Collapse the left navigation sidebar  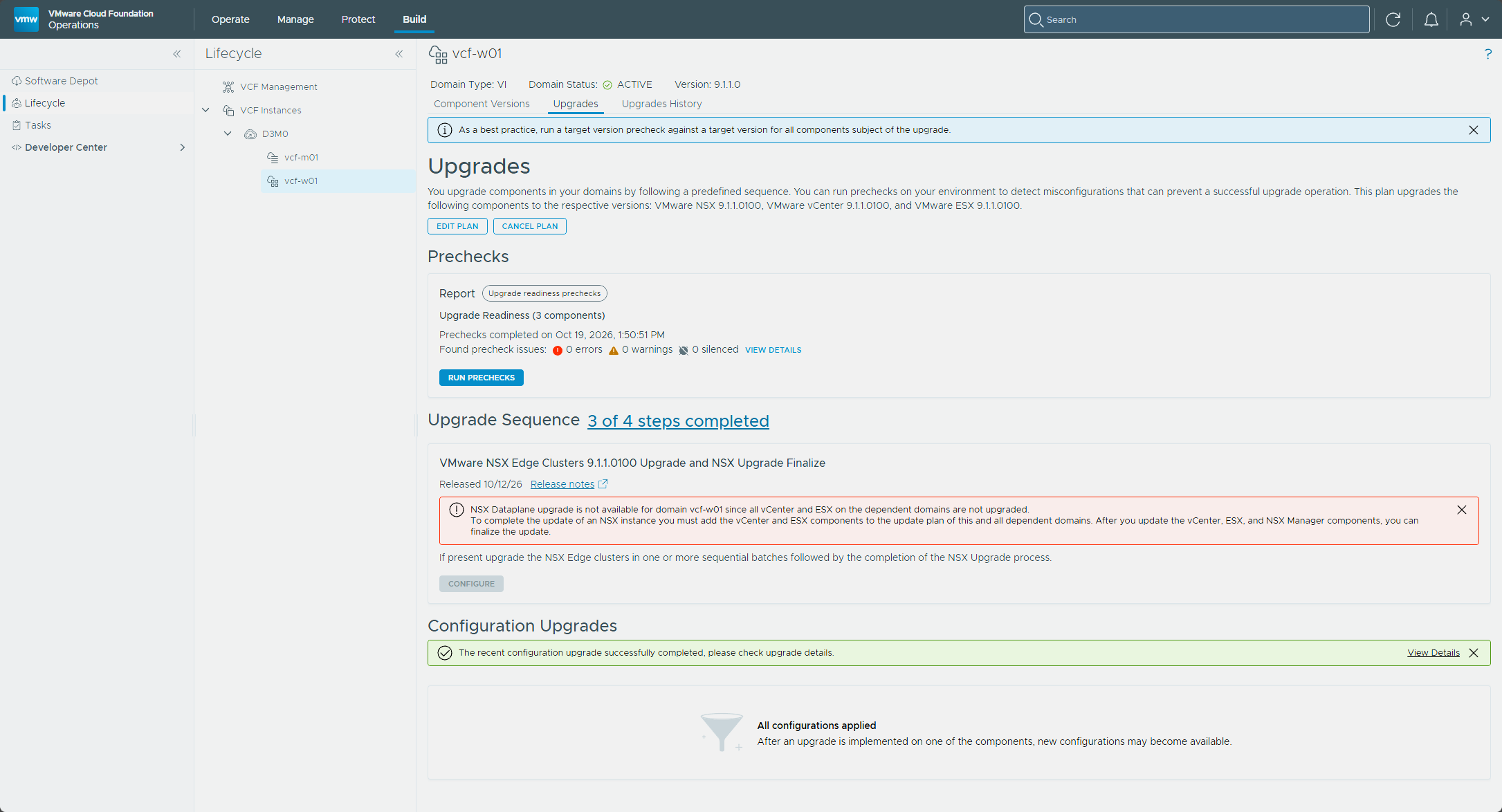(177, 54)
